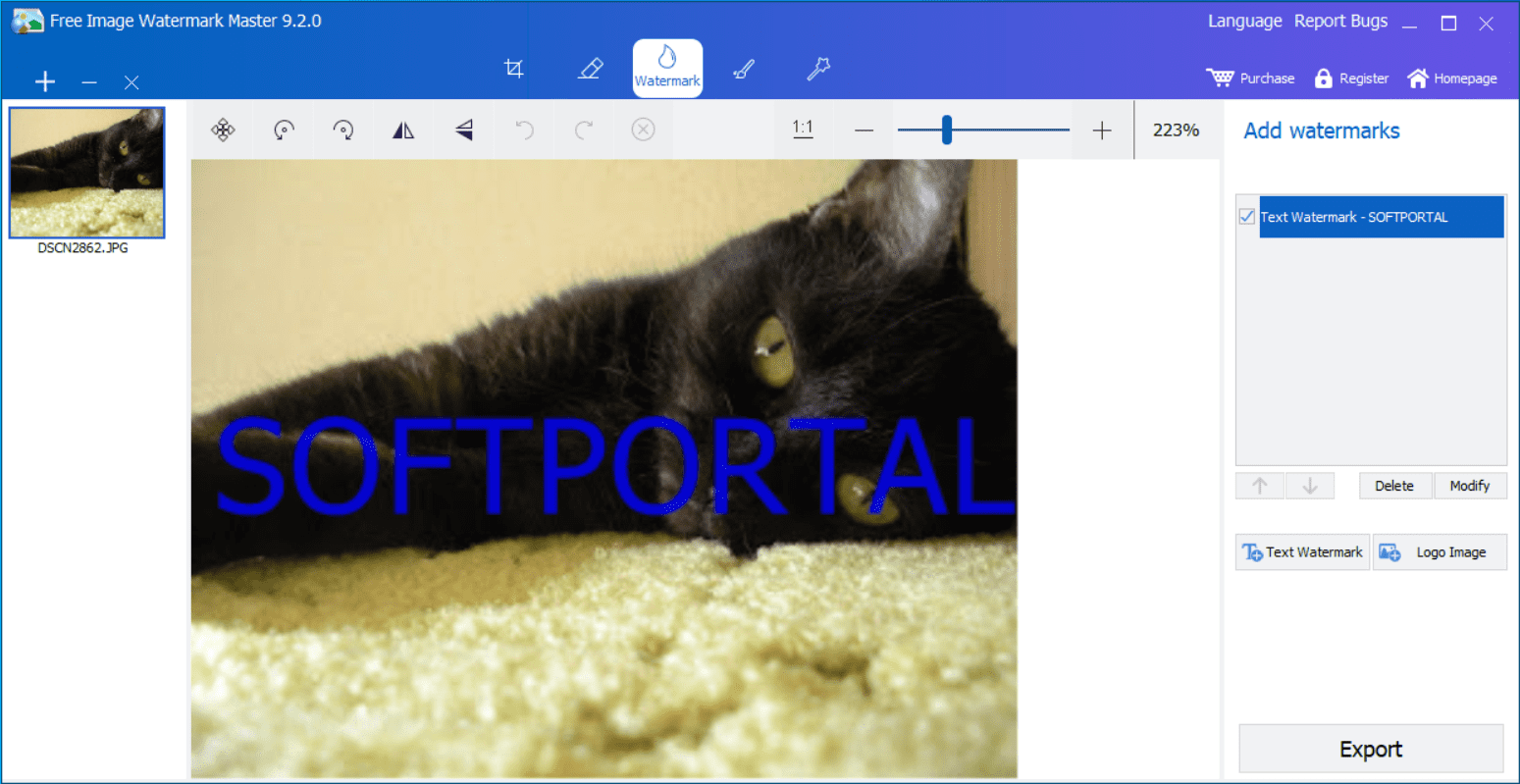Remove selected image with the minus icon
Image resolution: width=1520 pixels, height=784 pixels.
pyautogui.click(x=89, y=82)
